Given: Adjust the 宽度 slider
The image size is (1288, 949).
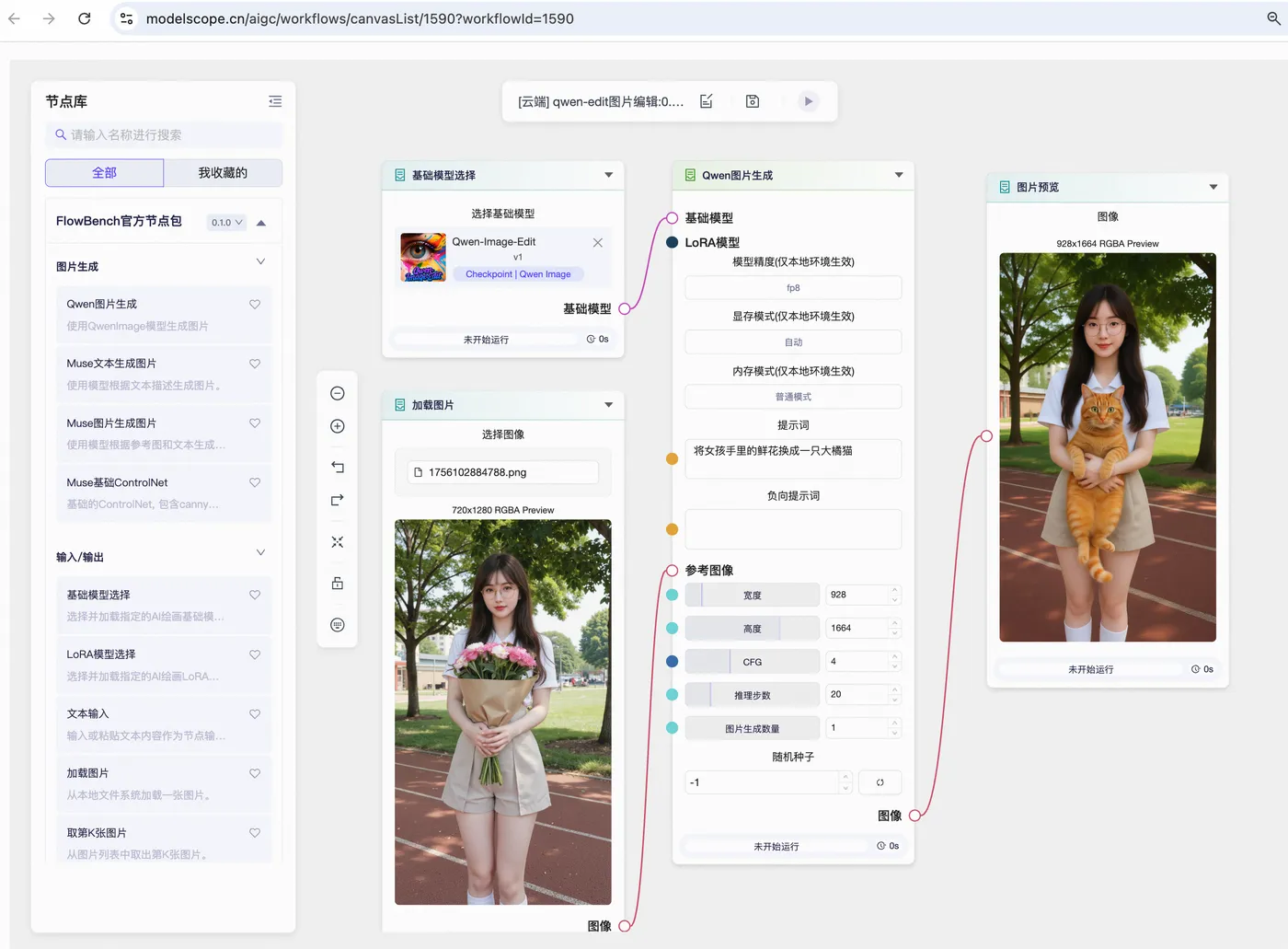Looking at the screenshot, I should (x=753, y=596).
